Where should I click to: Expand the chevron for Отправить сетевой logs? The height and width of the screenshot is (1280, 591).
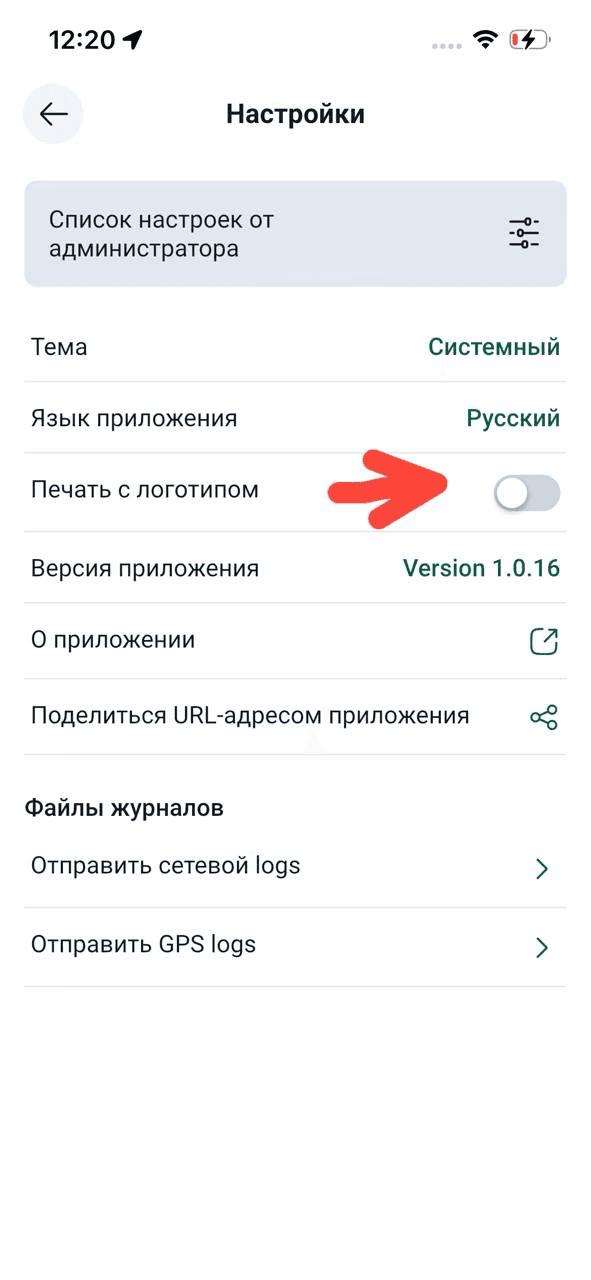tap(542, 869)
